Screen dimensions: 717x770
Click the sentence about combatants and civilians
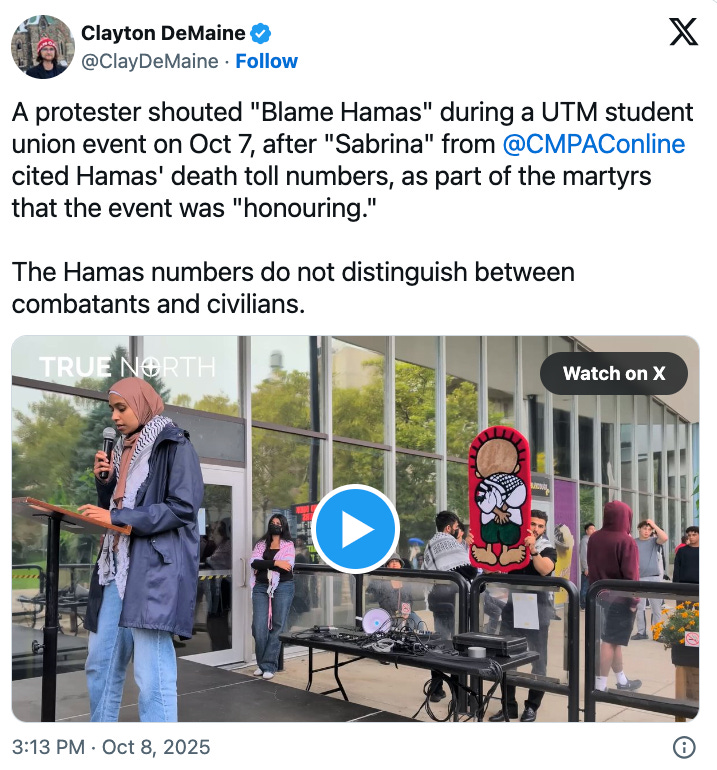click(293, 288)
